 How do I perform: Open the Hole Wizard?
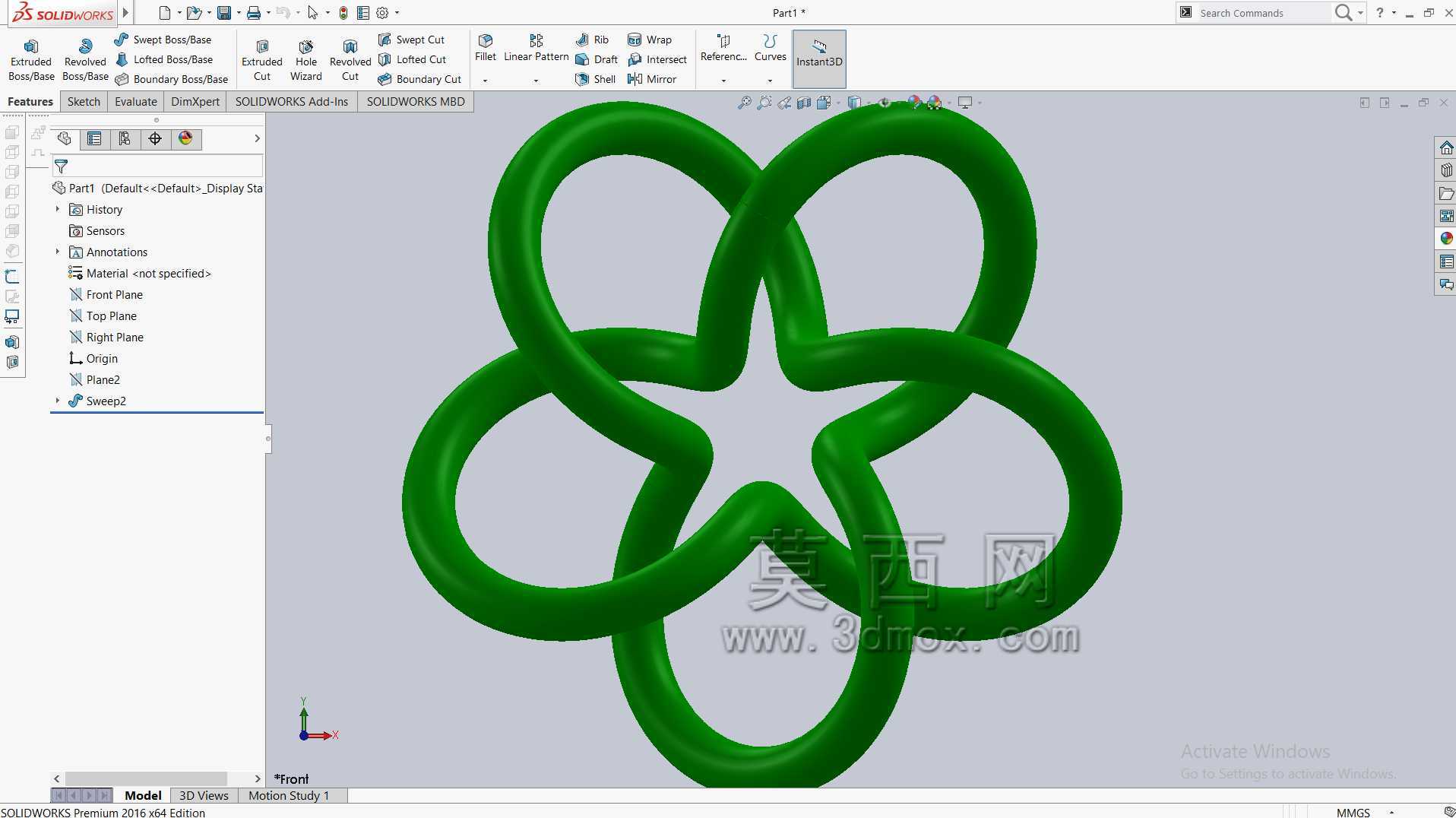tap(306, 60)
